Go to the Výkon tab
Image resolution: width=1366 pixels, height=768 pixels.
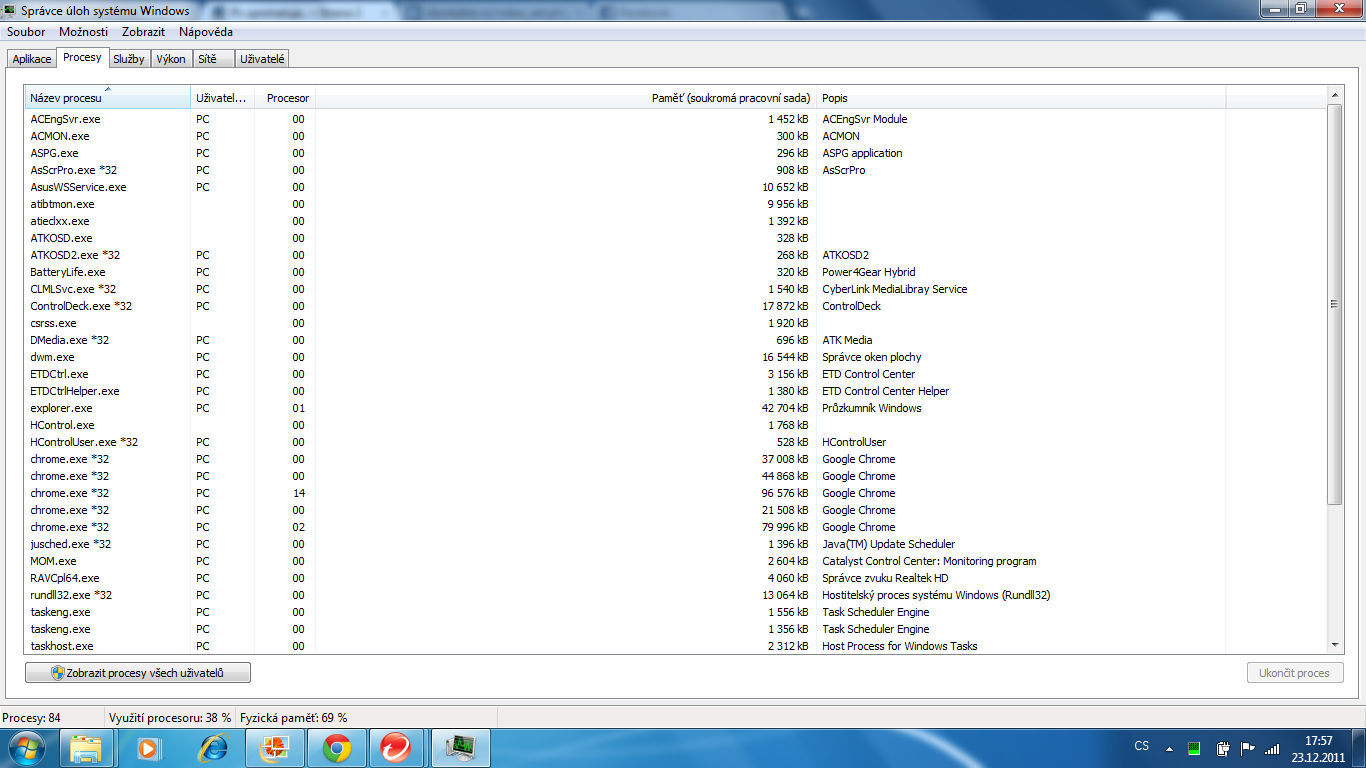[x=171, y=59]
